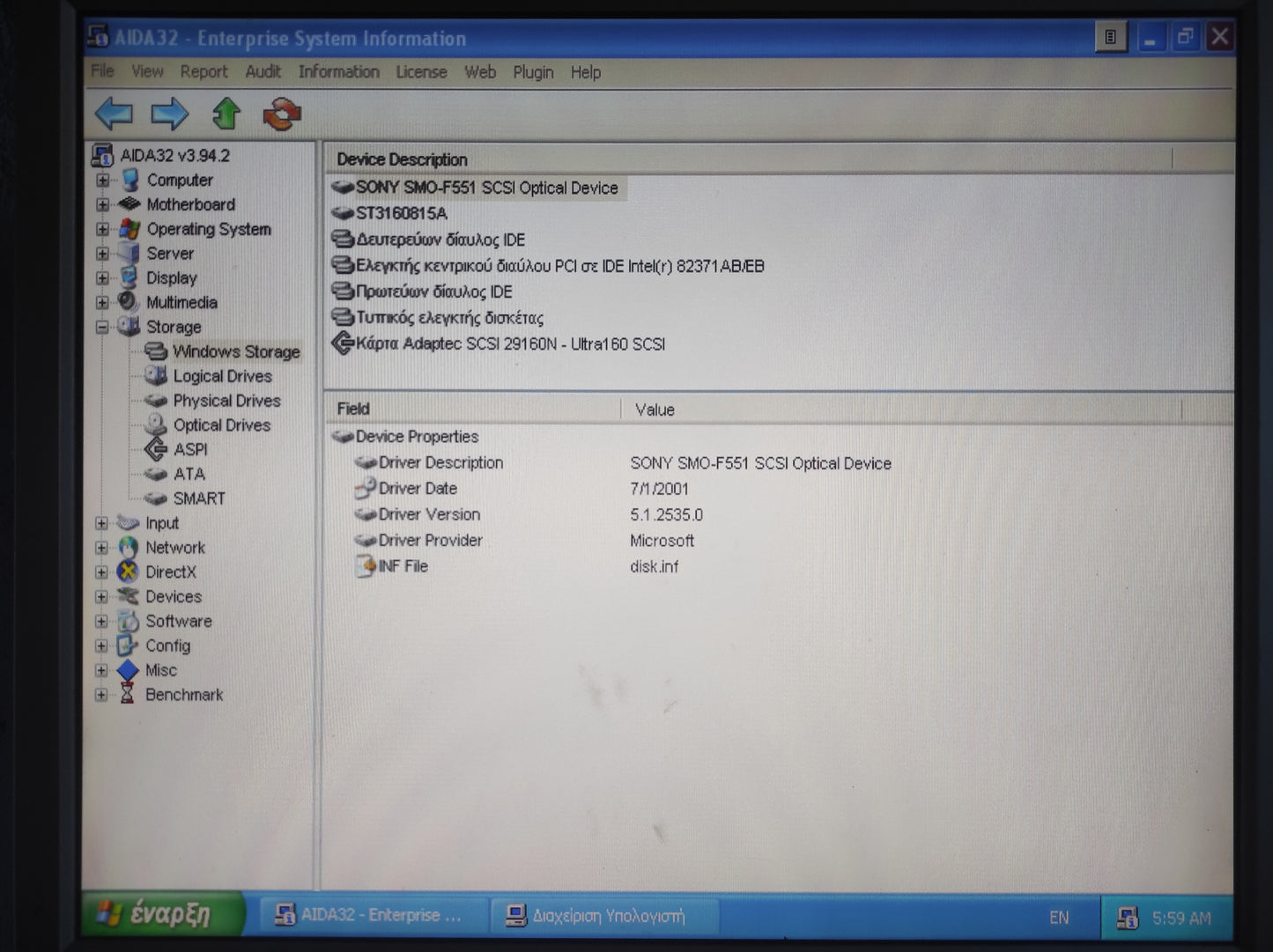Select the Logical Drives item
Image resolution: width=1273 pixels, height=952 pixels.
[223, 376]
